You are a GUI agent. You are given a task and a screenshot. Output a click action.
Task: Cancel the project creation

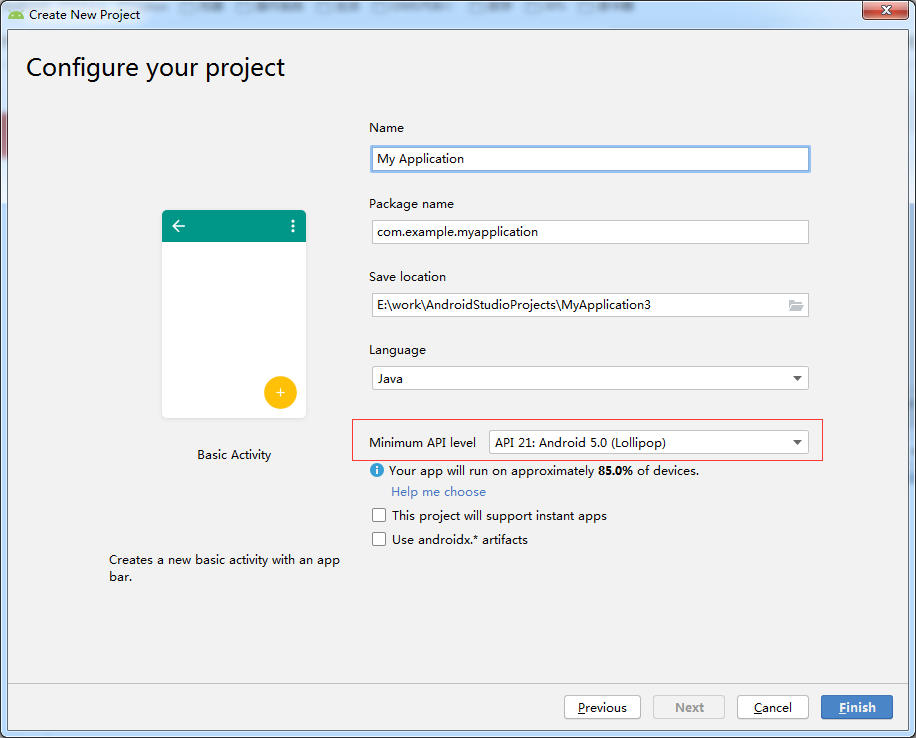pos(772,708)
